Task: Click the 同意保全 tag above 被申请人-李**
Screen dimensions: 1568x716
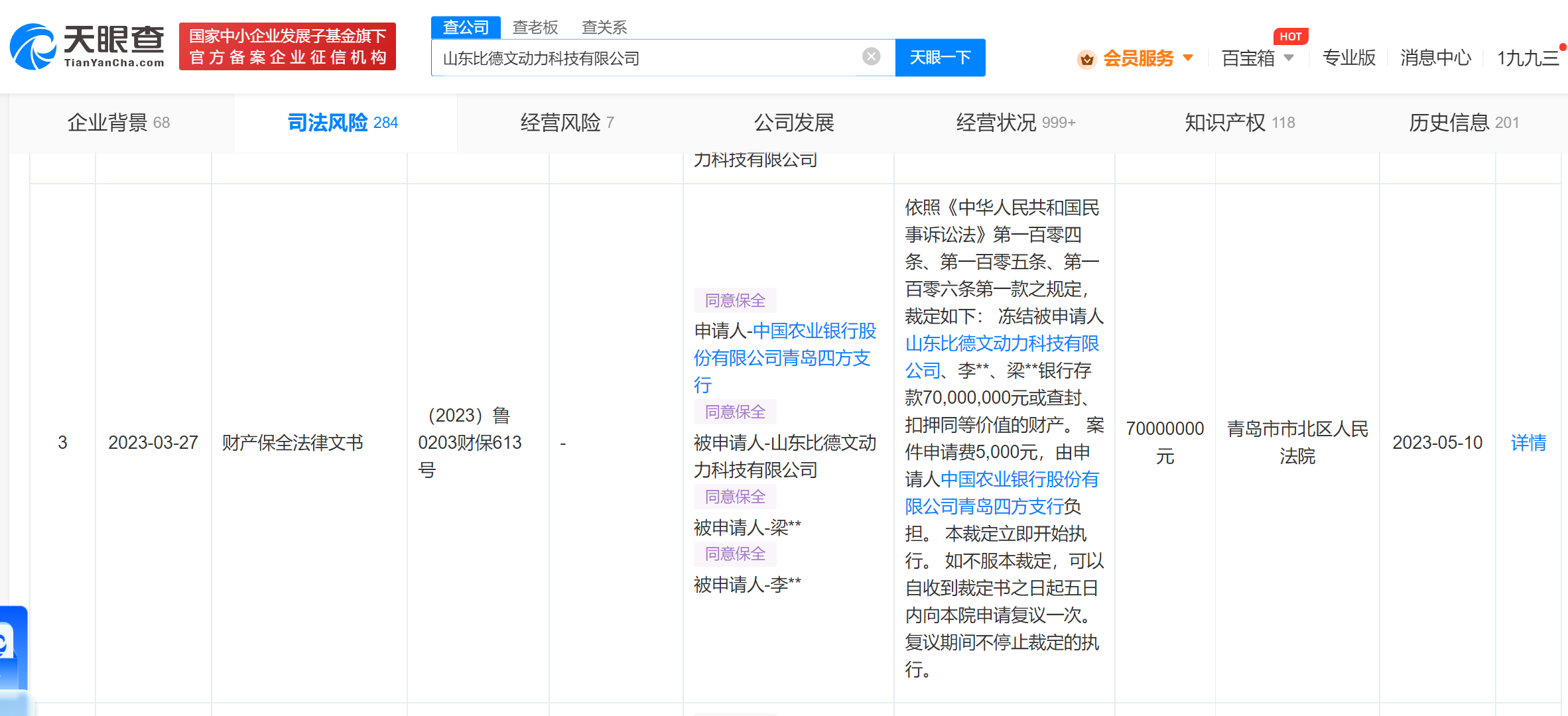Action: (x=735, y=554)
